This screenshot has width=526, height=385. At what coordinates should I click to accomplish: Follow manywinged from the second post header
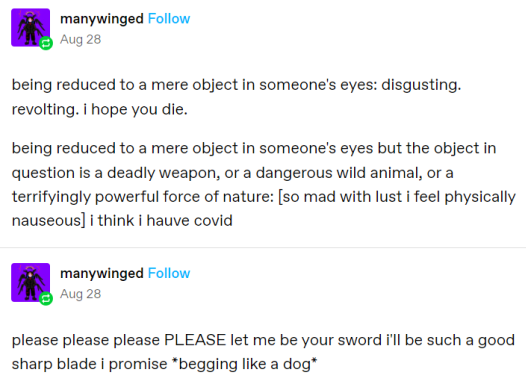pyautogui.click(x=169, y=273)
